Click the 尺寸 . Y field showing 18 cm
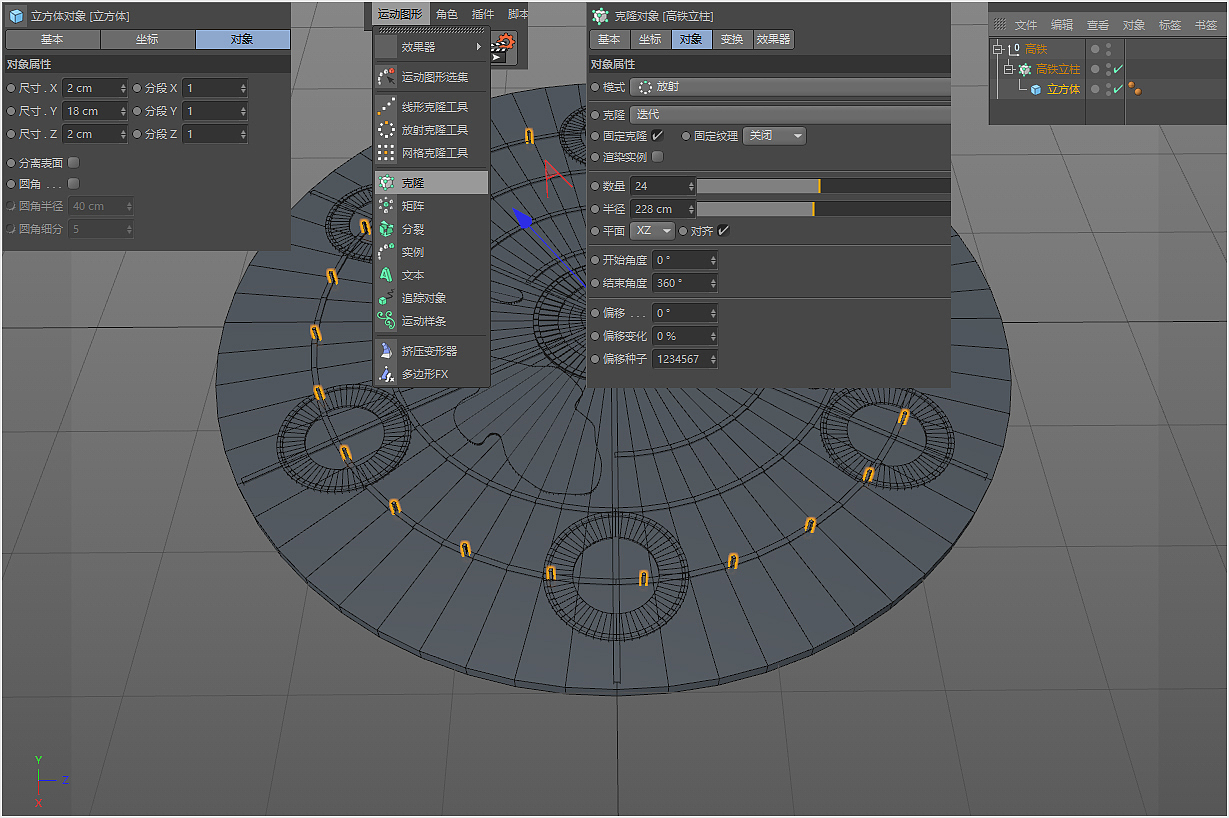Viewport: 1229px width, 818px height. (x=95, y=111)
